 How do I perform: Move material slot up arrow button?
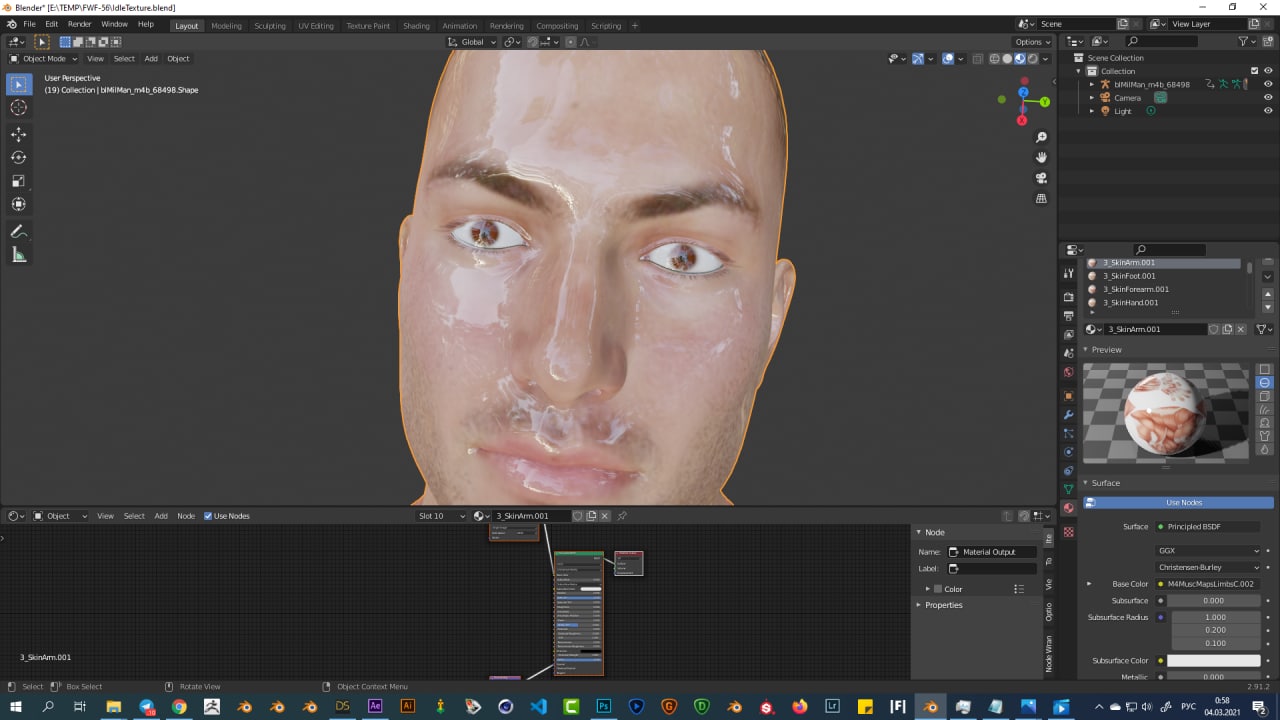coord(1268,293)
